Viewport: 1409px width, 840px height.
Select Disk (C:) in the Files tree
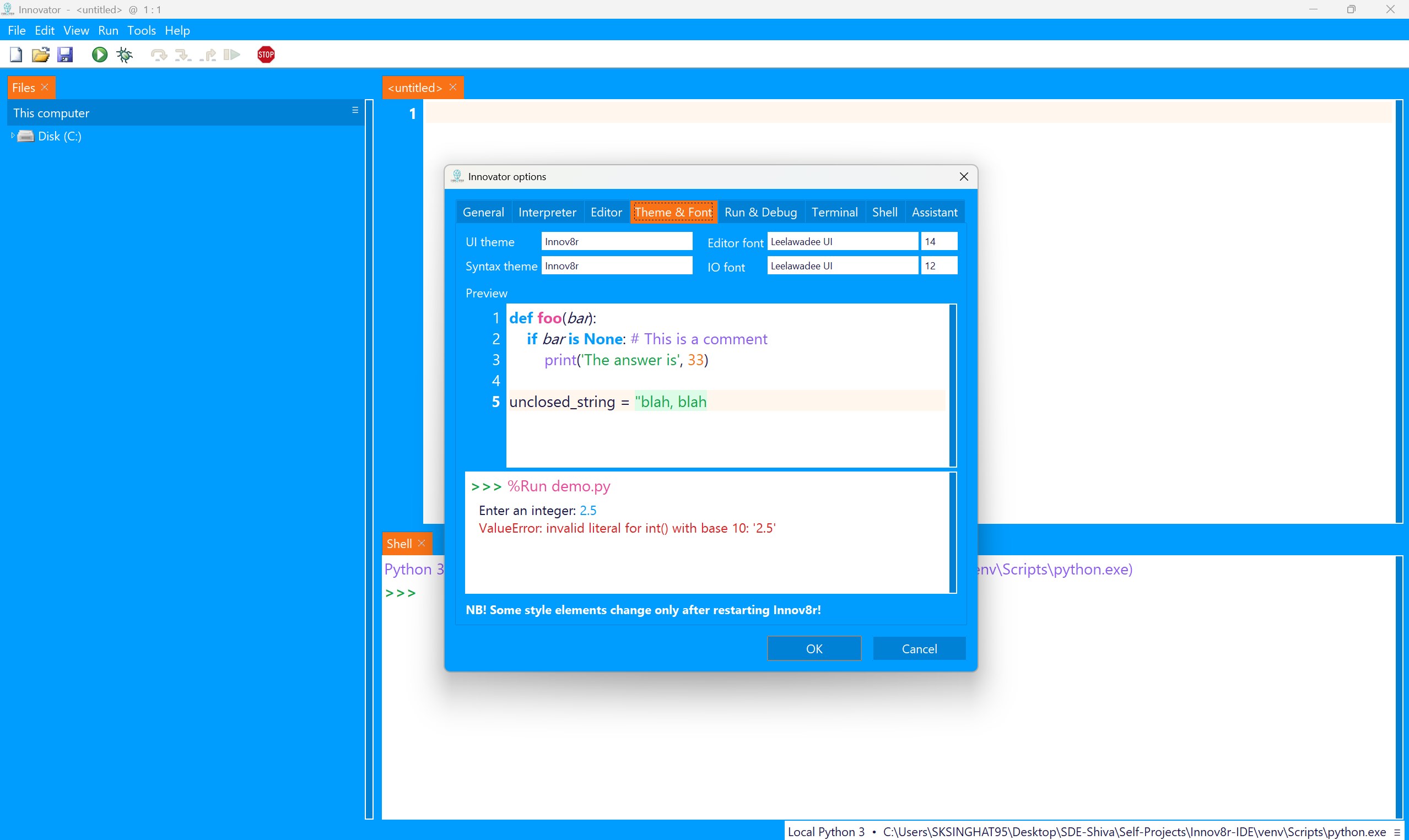tap(60, 136)
